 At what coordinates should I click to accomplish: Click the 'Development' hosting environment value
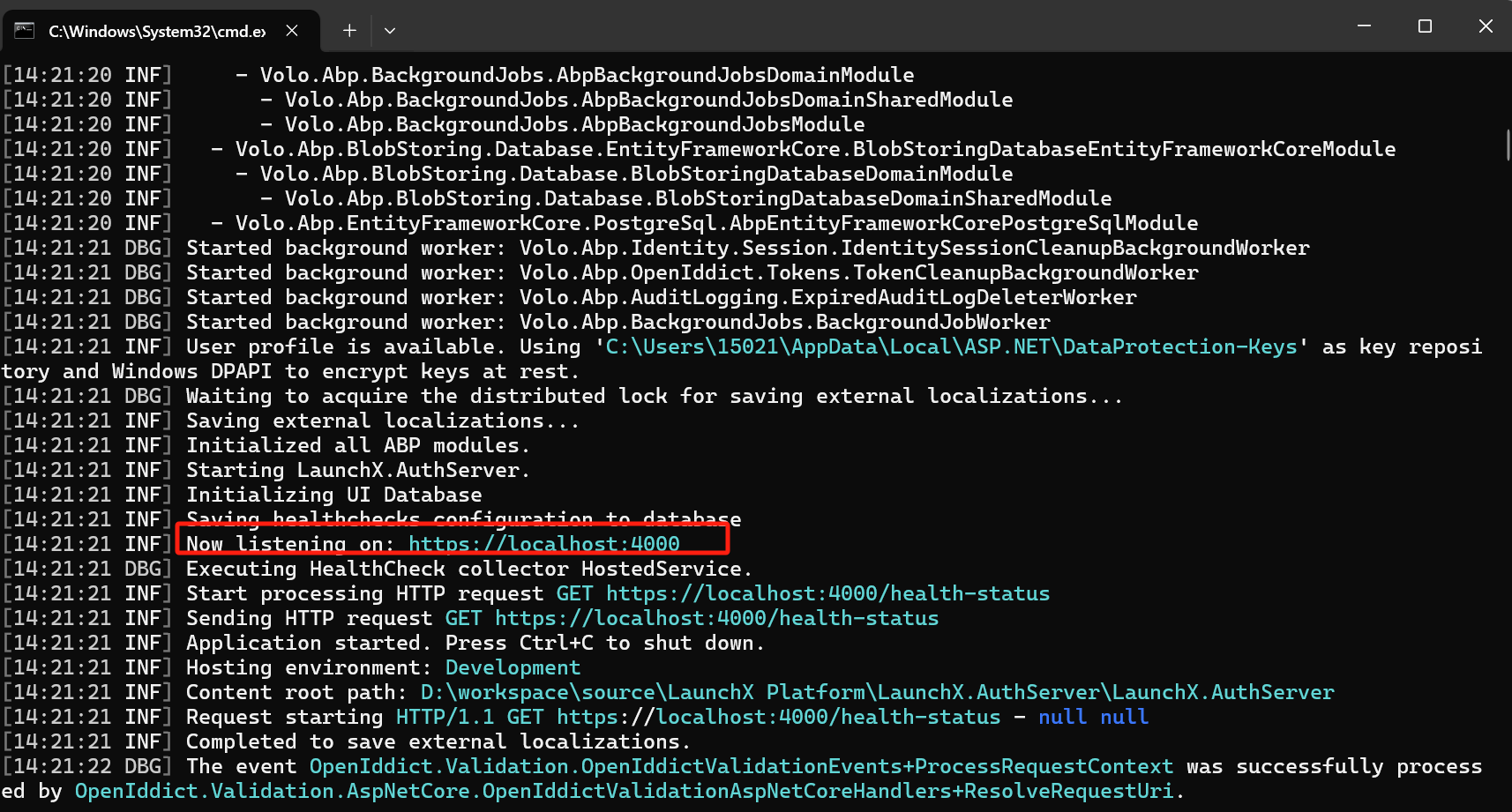point(513,667)
